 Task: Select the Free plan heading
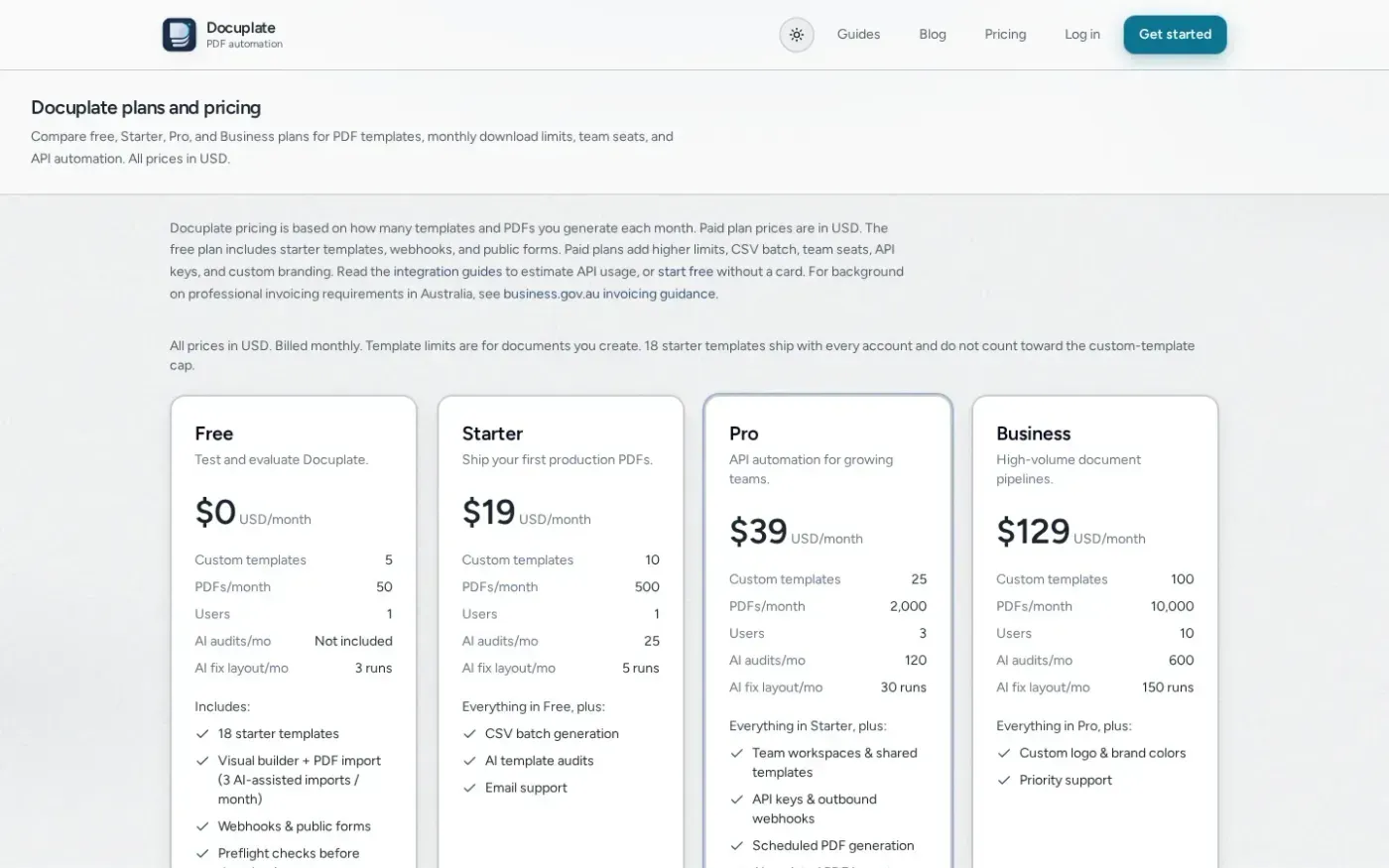[214, 434]
